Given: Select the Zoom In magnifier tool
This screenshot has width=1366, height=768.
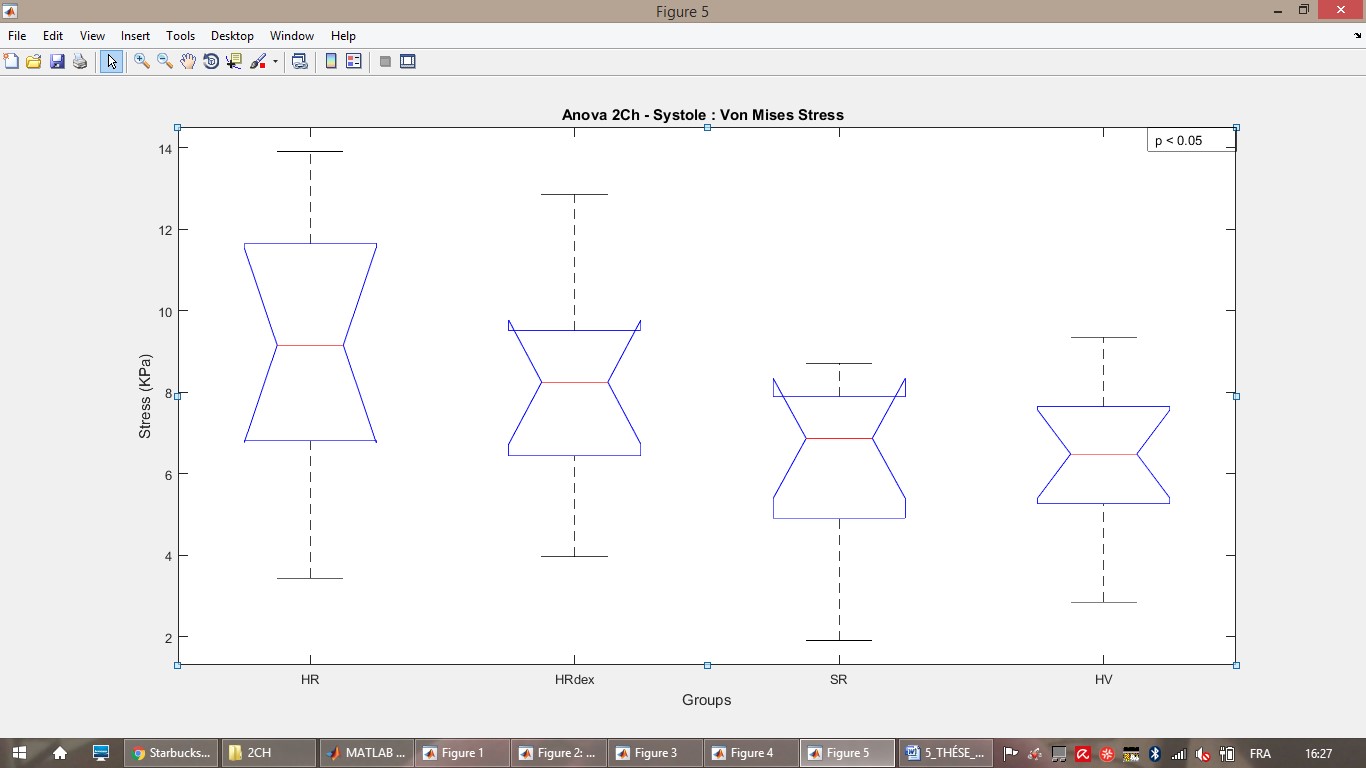Looking at the screenshot, I should click(142, 62).
